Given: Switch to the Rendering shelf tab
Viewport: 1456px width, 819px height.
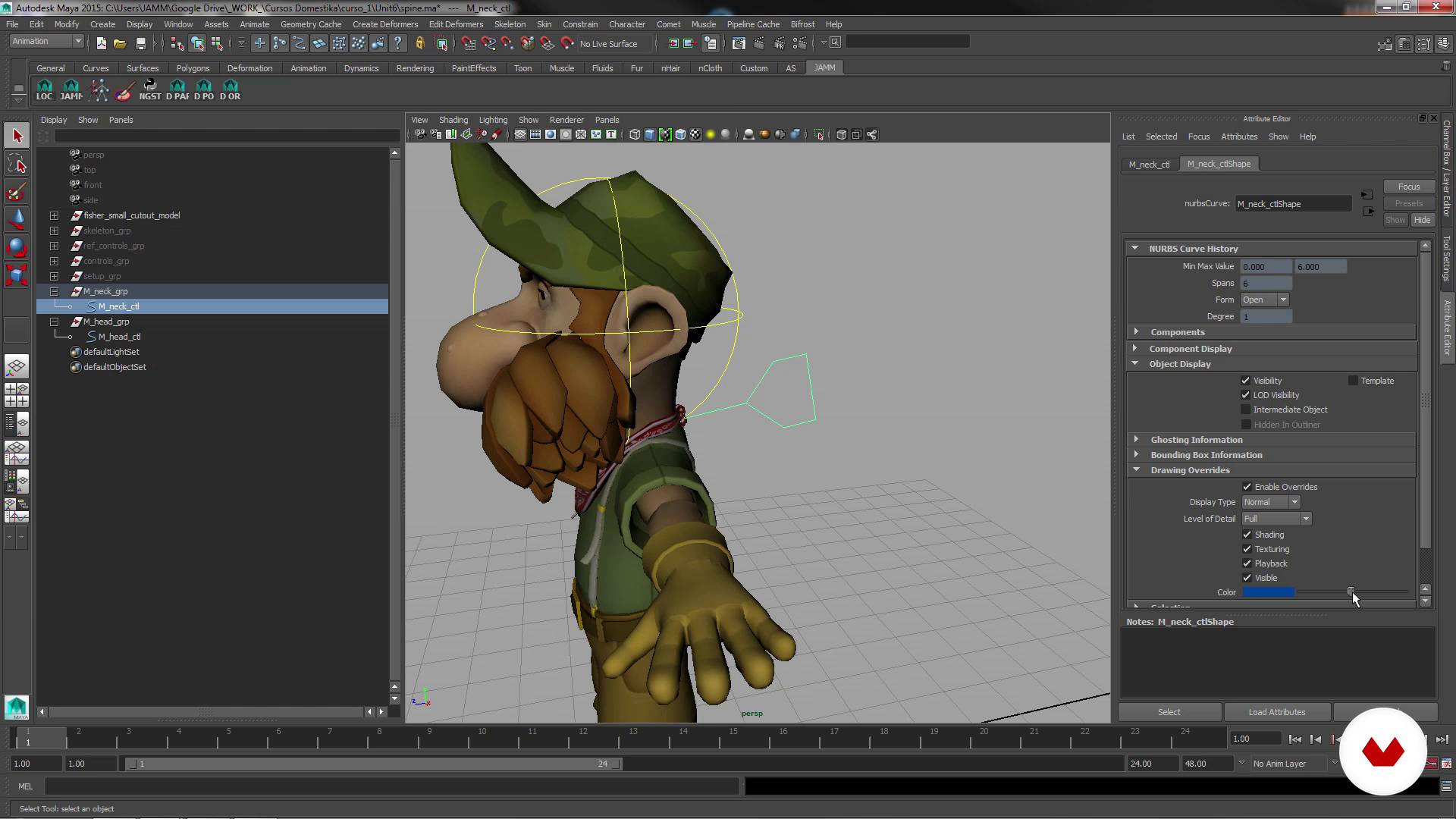Looking at the screenshot, I should (415, 68).
